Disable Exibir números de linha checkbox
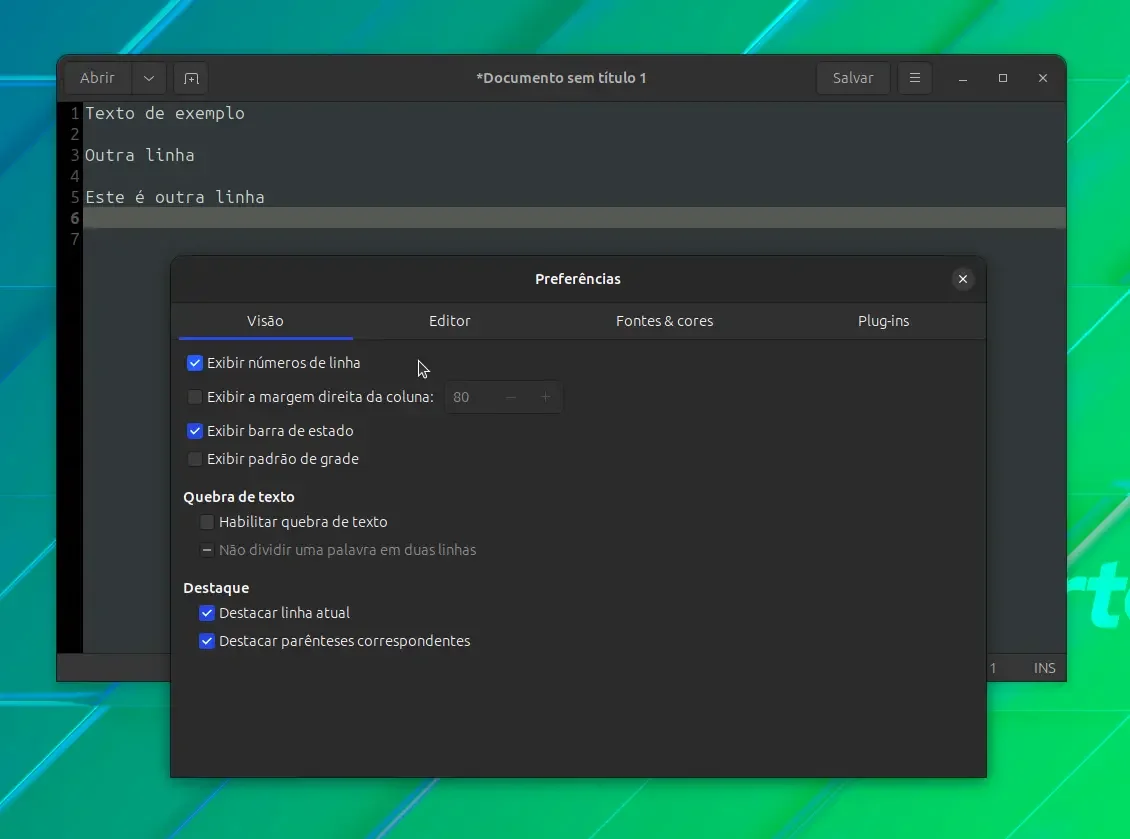The height and width of the screenshot is (839, 1130). (195, 363)
